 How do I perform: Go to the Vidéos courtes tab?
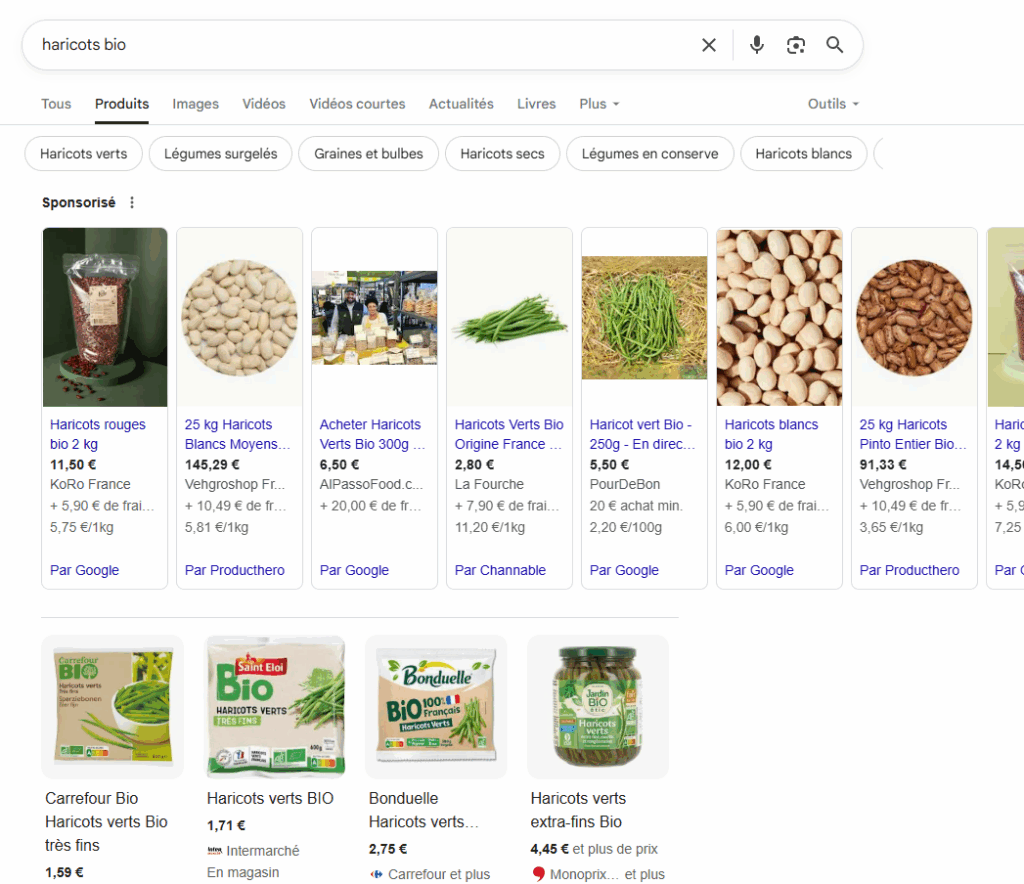pyautogui.click(x=357, y=104)
